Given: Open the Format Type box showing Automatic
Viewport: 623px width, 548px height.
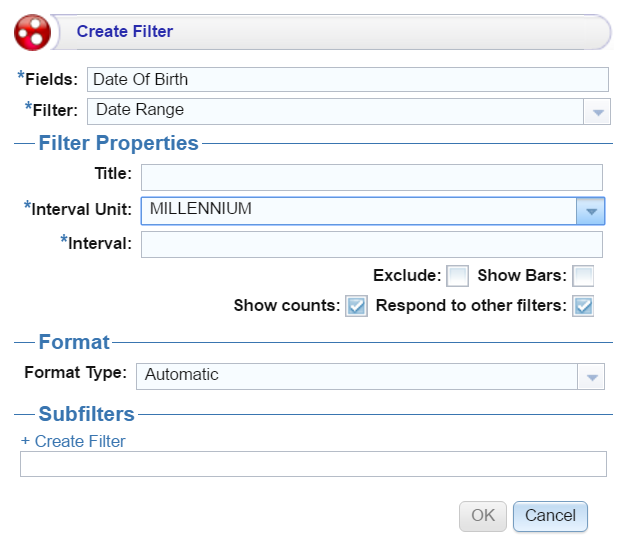Looking at the screenshot, I should 356,376.
